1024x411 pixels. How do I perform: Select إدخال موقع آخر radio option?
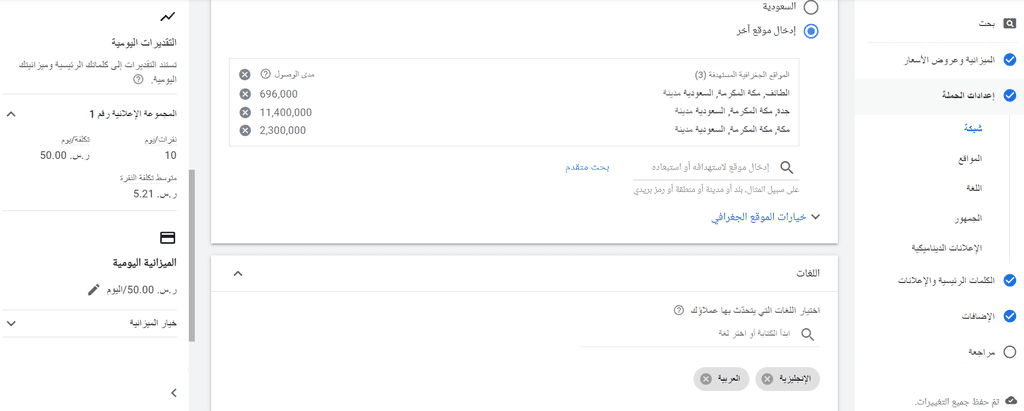810,31
